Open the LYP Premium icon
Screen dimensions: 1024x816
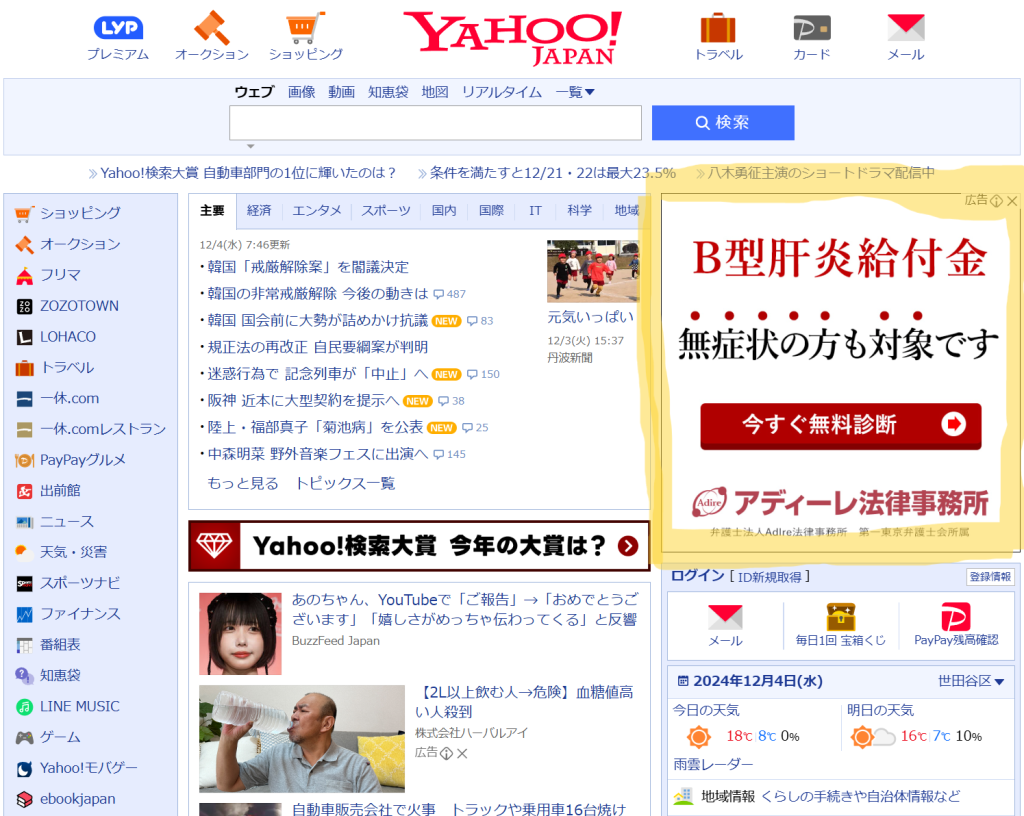[118, 28]
